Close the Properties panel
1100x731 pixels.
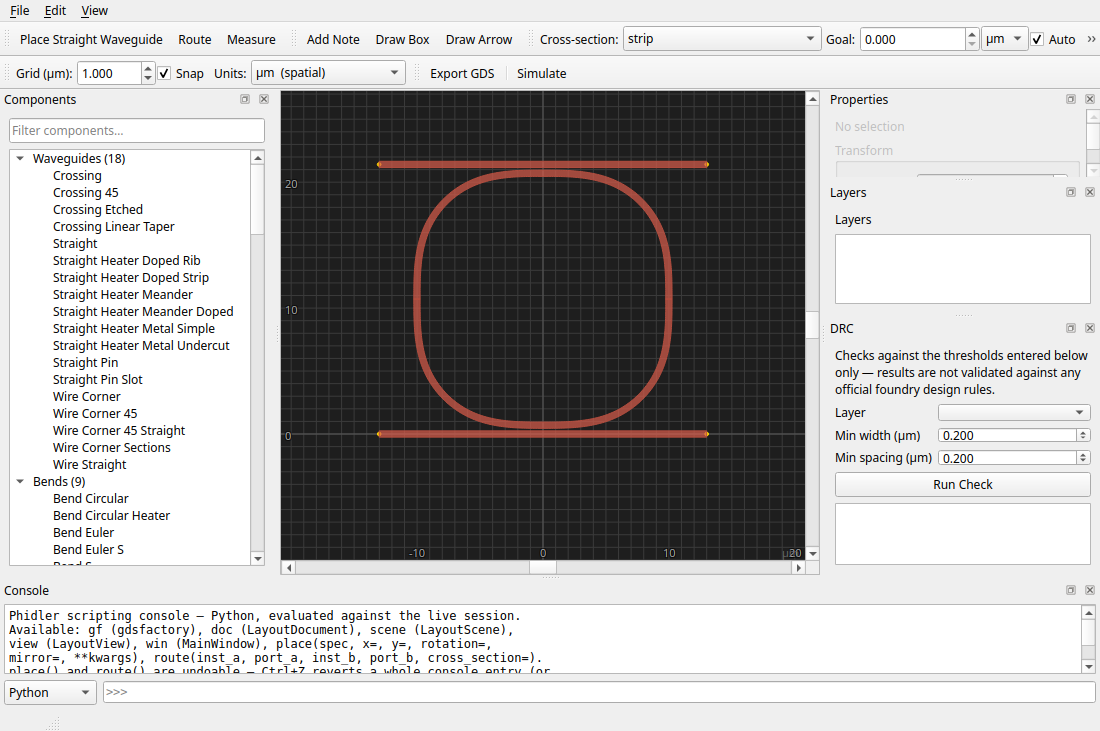tap(1089, 100)
